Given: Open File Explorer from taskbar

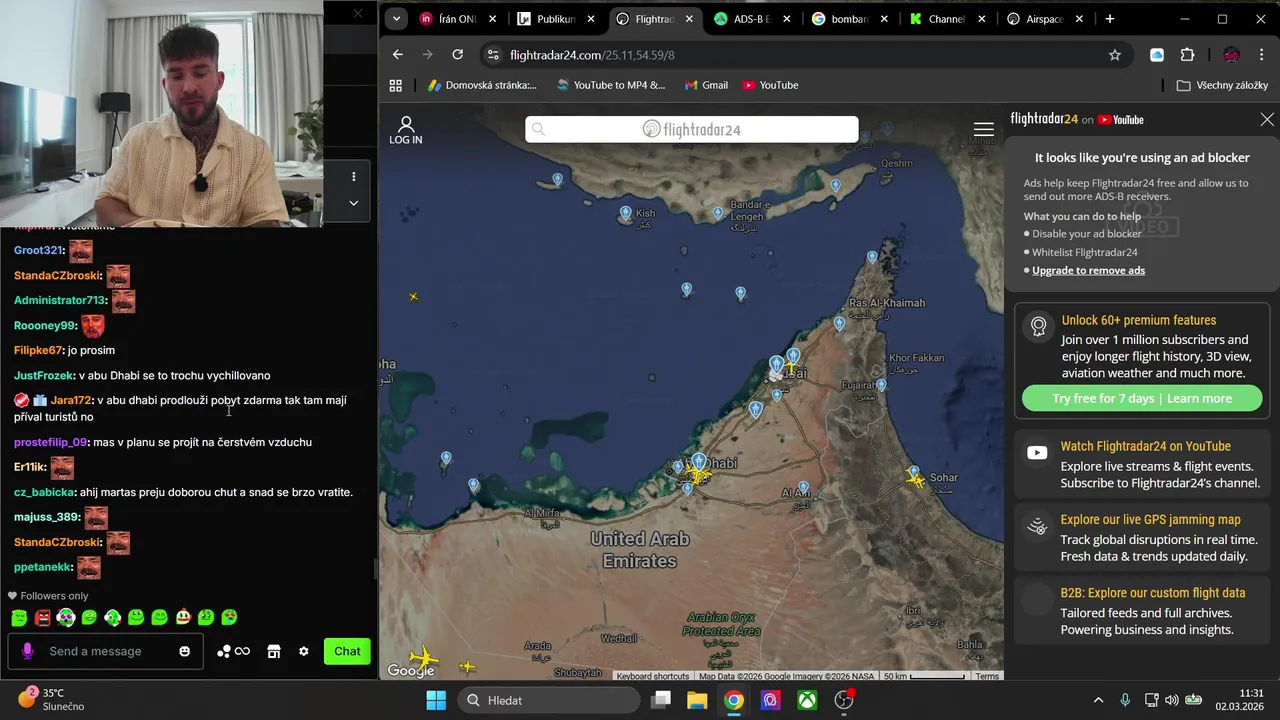Looking at the screenshot, I should (697, 700).
